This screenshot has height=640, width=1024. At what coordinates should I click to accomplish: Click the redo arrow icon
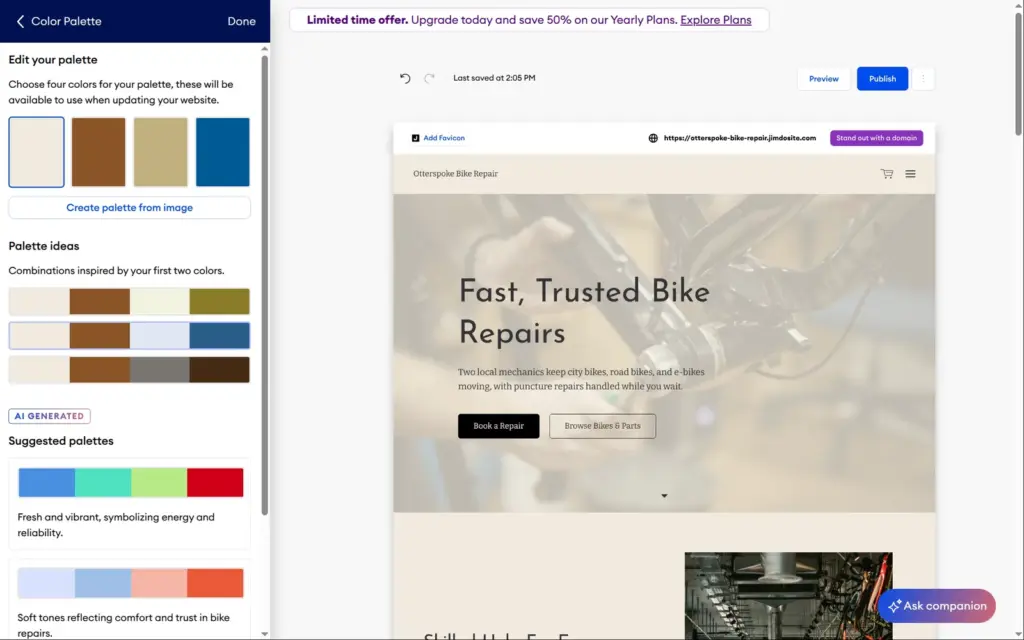[x=429, y=78]
